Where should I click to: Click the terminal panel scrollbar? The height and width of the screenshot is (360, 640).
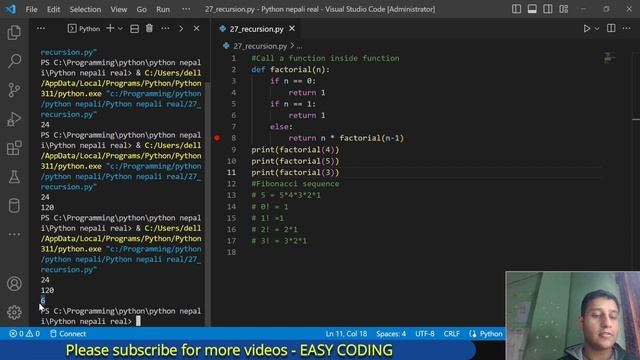[207, 204]
